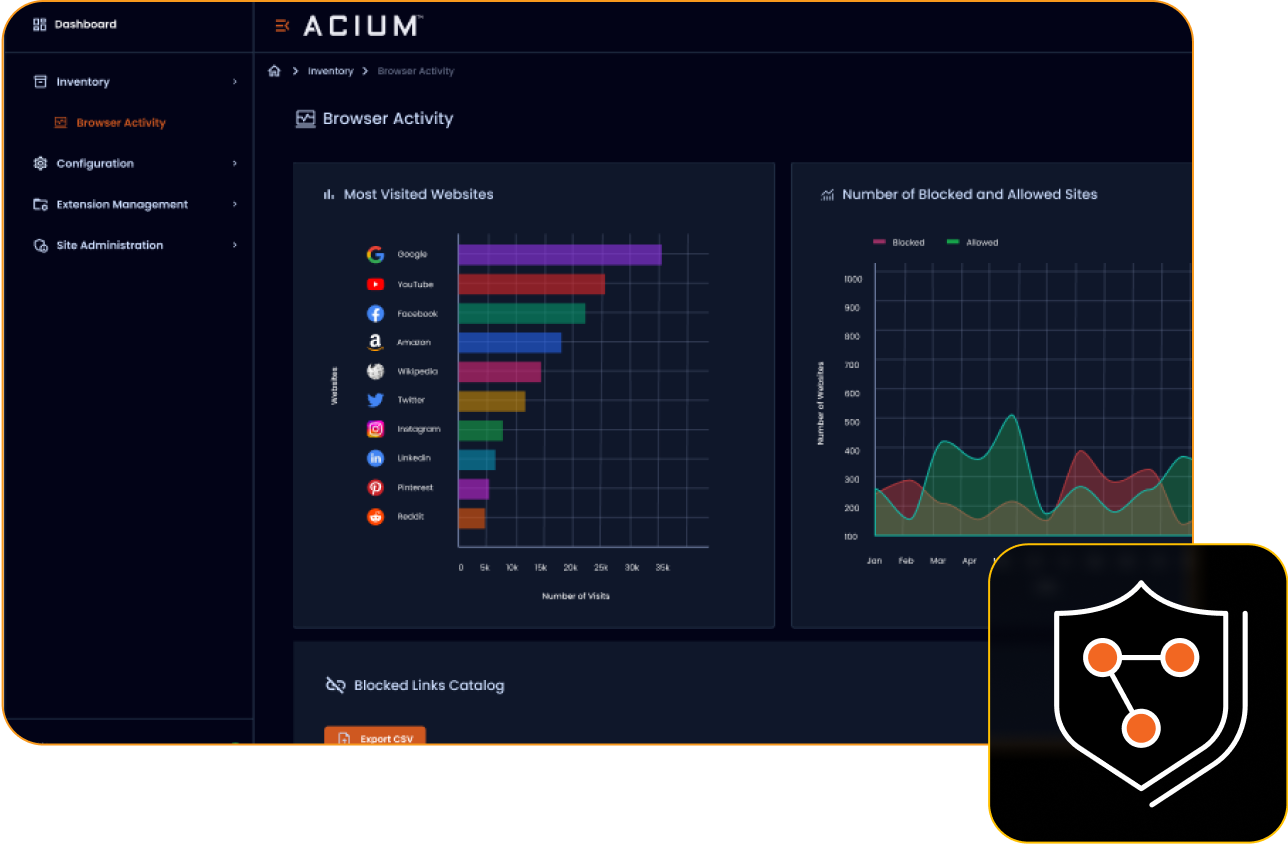Open the Dashboard grid icon

(x=40, y=24)
